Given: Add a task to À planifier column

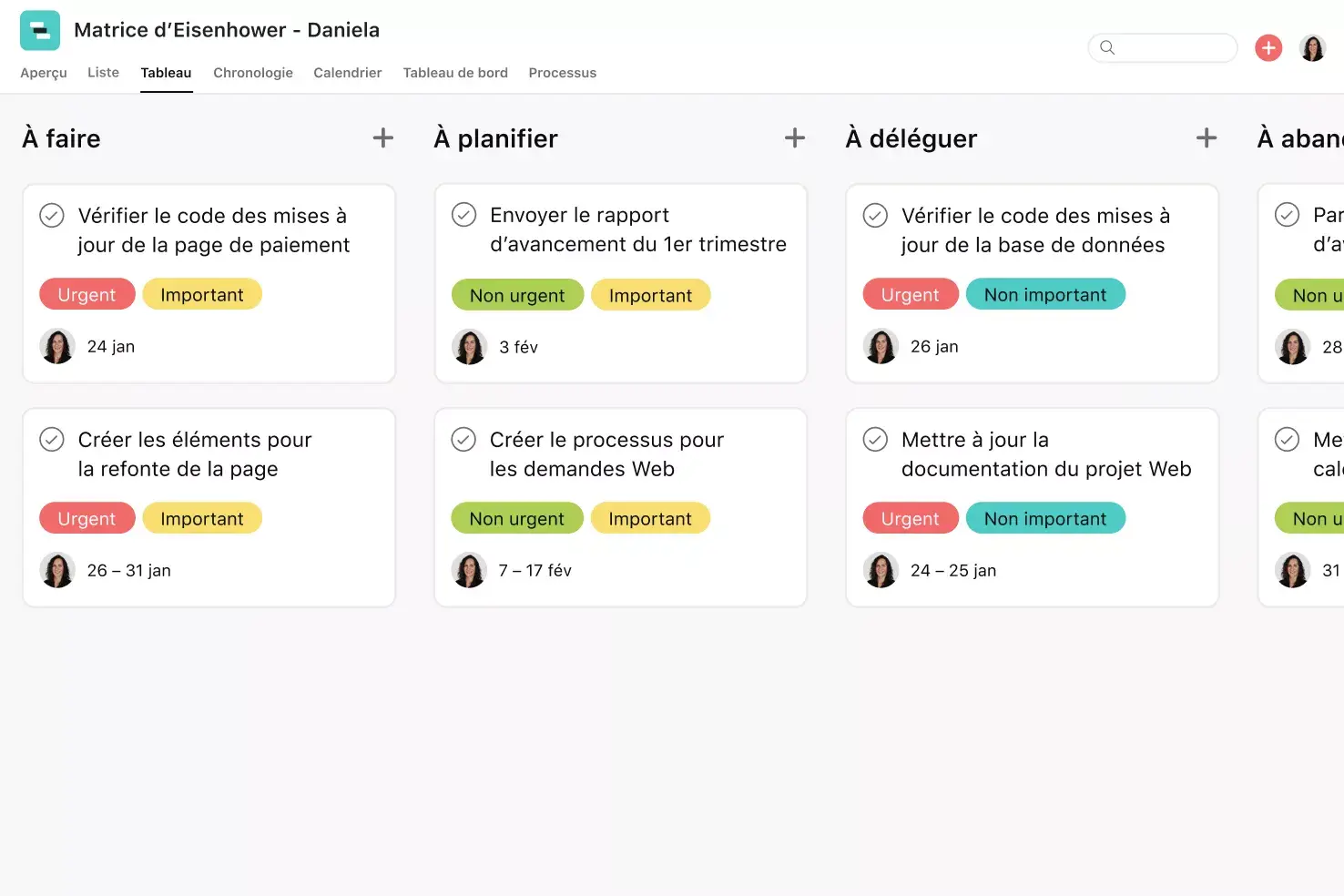Looking at the screenshot, I should pyautogui.click(x=795, y=137).
